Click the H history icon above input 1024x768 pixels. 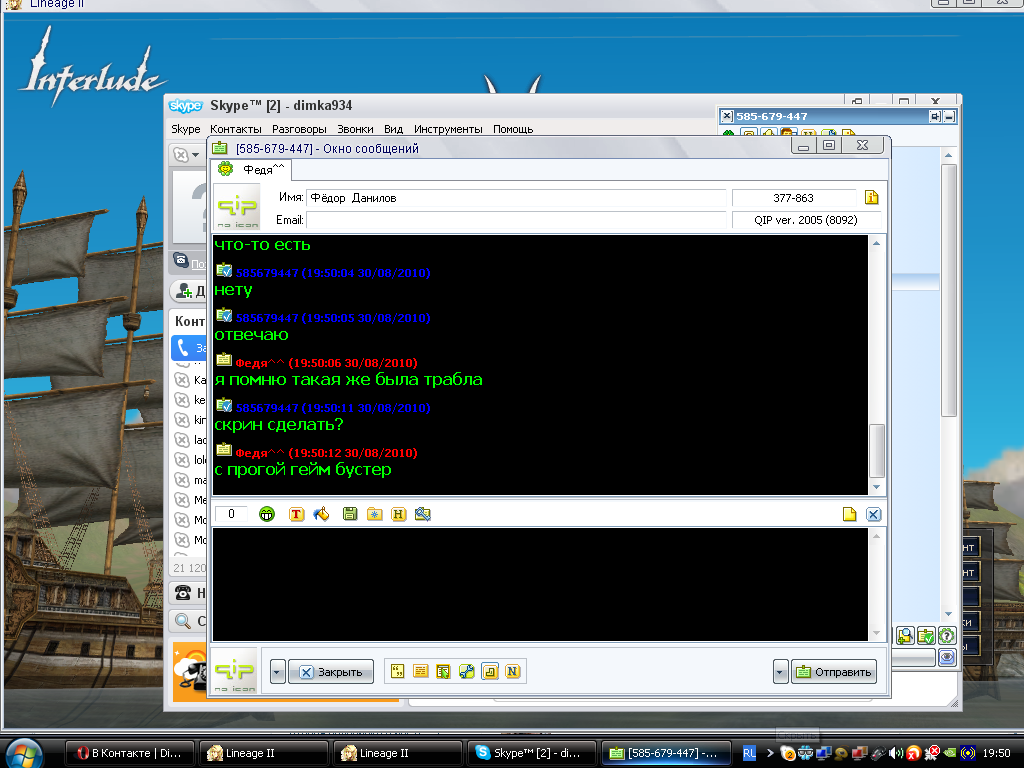[x=398, y=515]
